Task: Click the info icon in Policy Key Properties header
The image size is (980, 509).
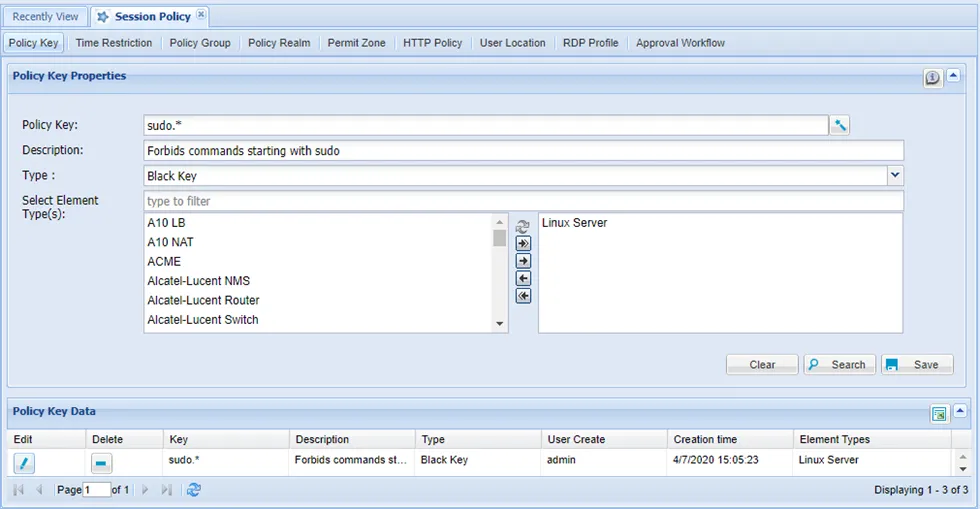Action: click(x=932, y=78)
